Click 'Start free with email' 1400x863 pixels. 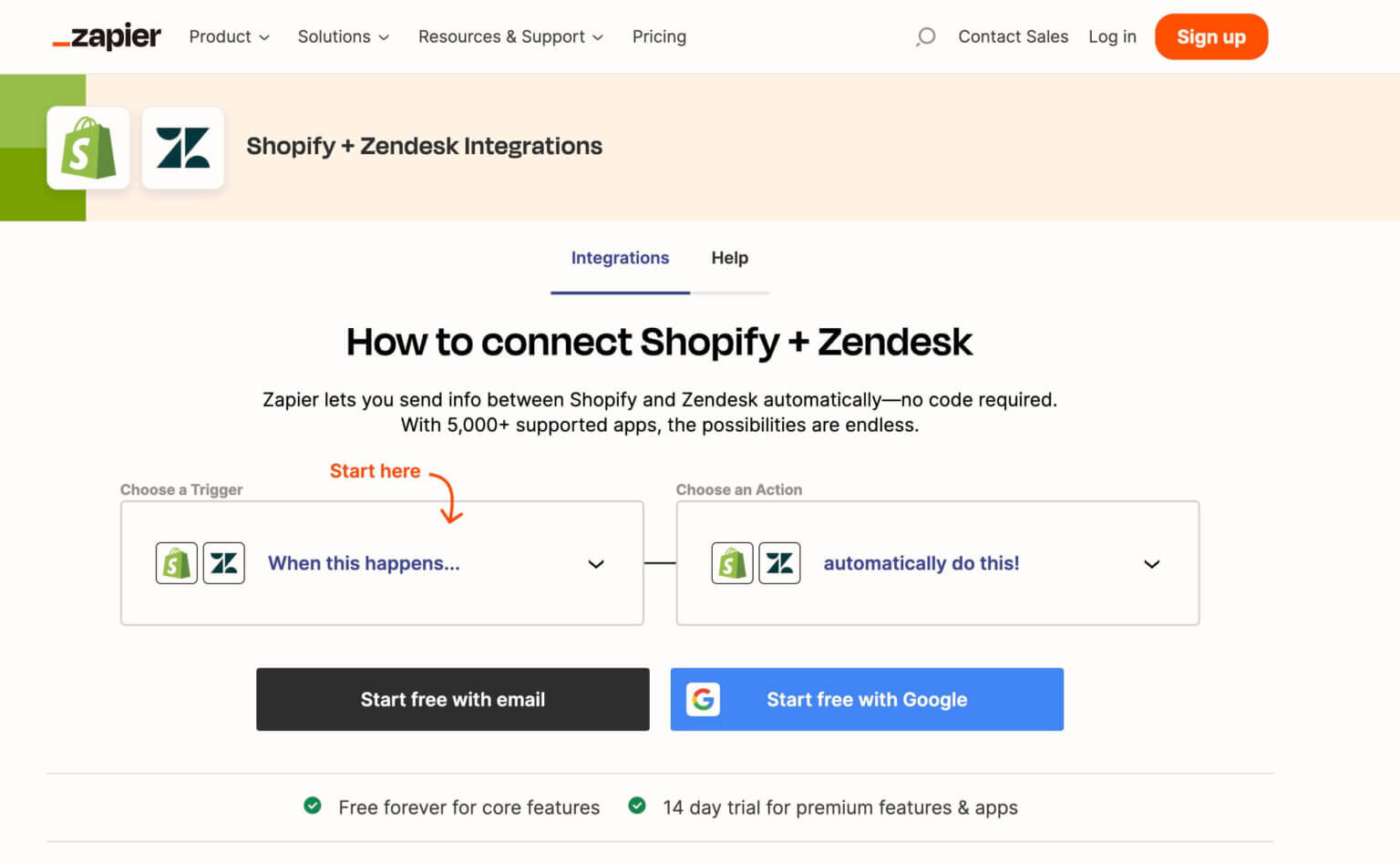(452, 699)
